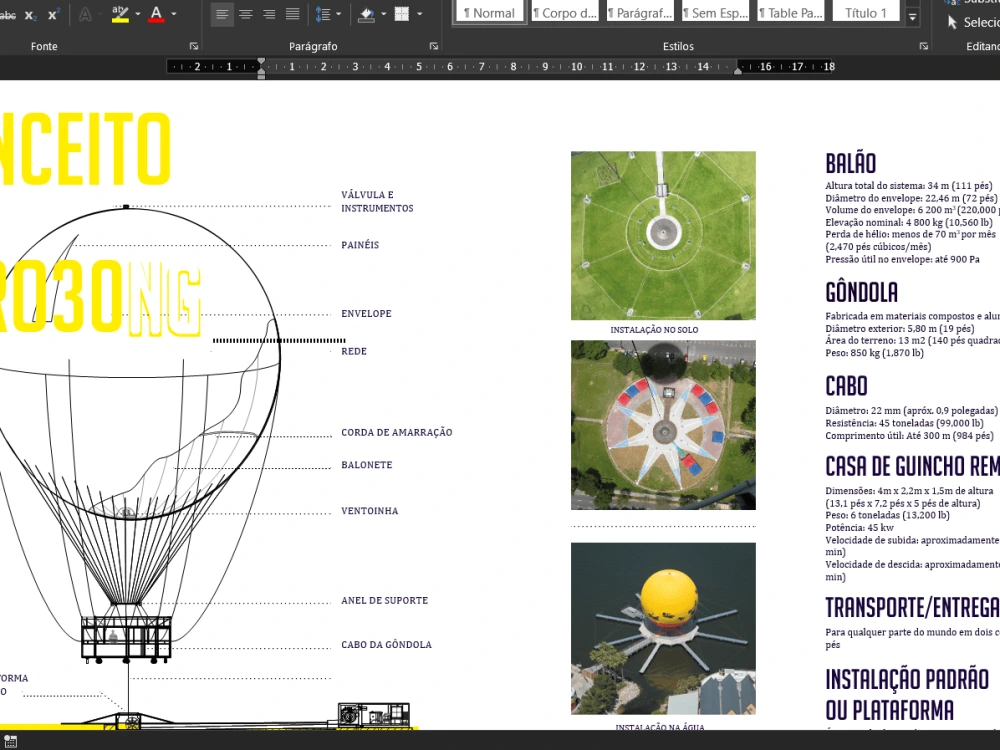Open borders dropdown arrow
The height and width of the screenshot is (750, 1000).
tap(420, 14)
